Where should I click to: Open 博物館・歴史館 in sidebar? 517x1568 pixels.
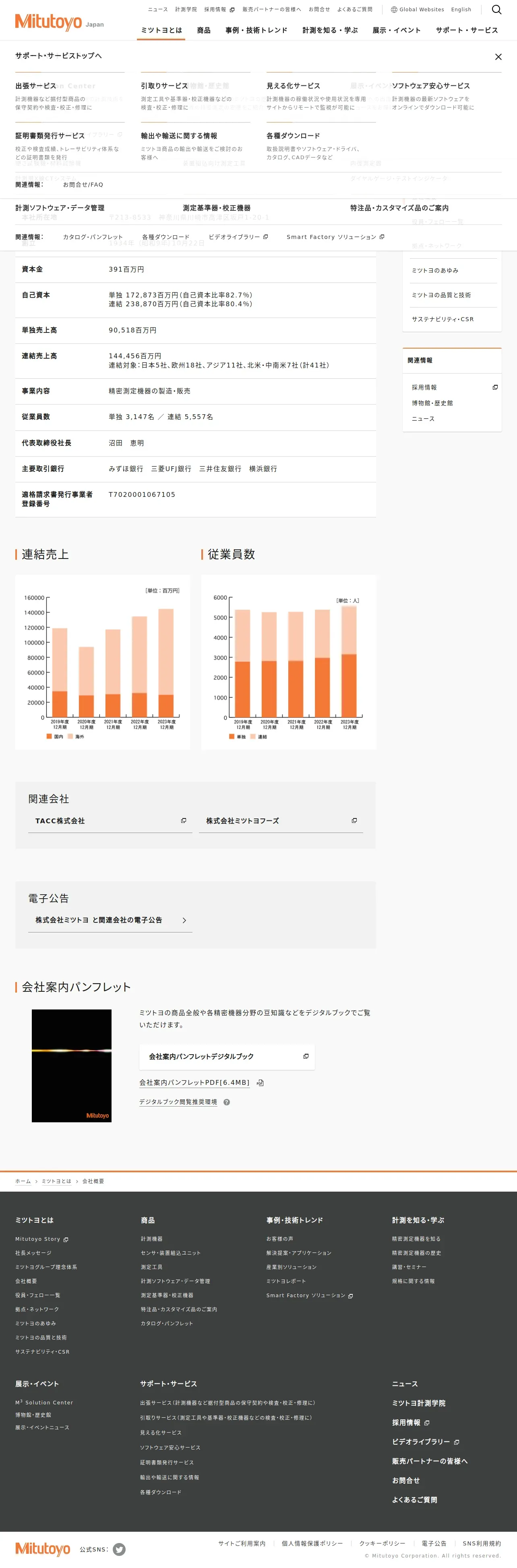pos(432,403)
